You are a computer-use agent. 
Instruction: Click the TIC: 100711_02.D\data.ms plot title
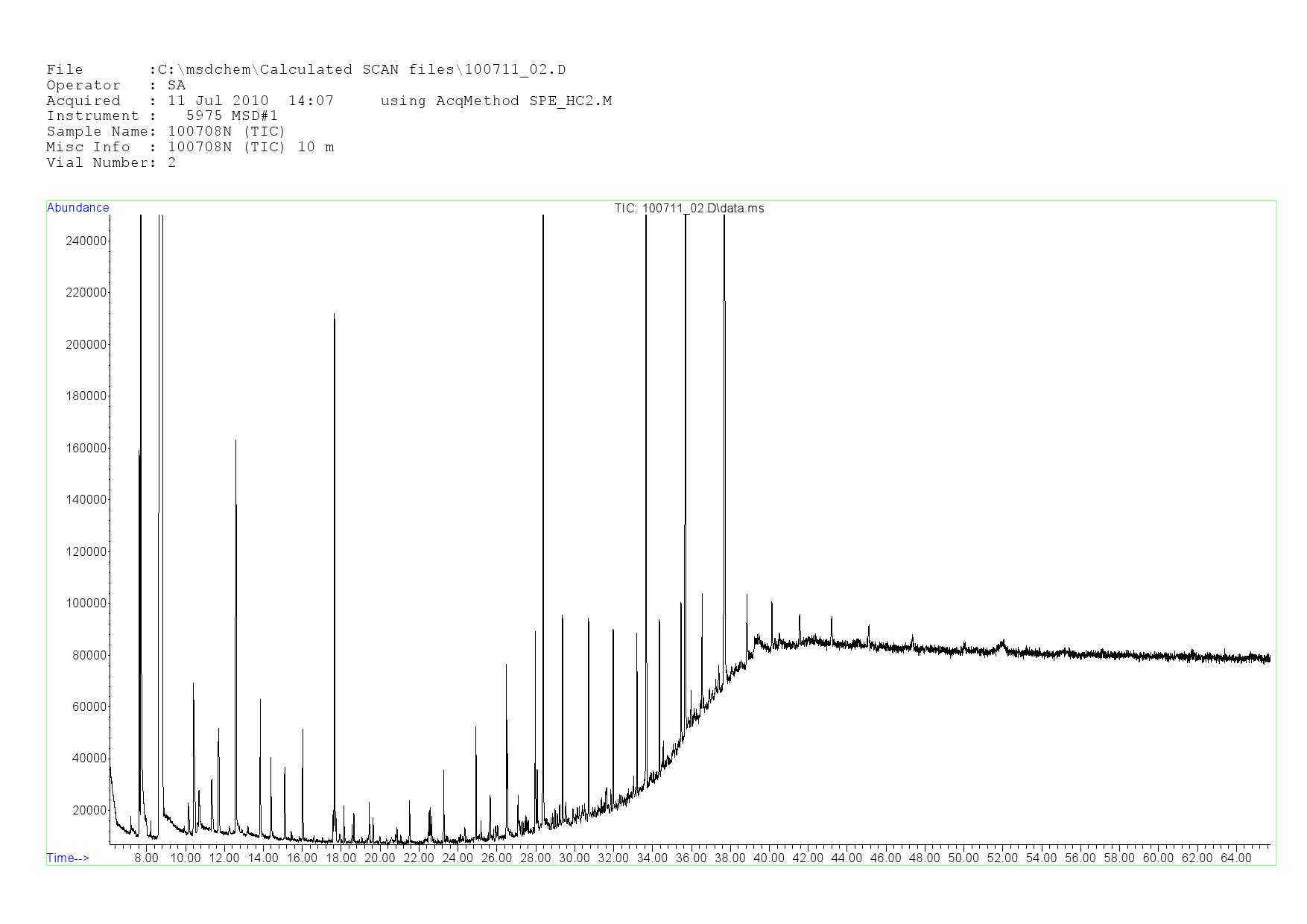689,209
